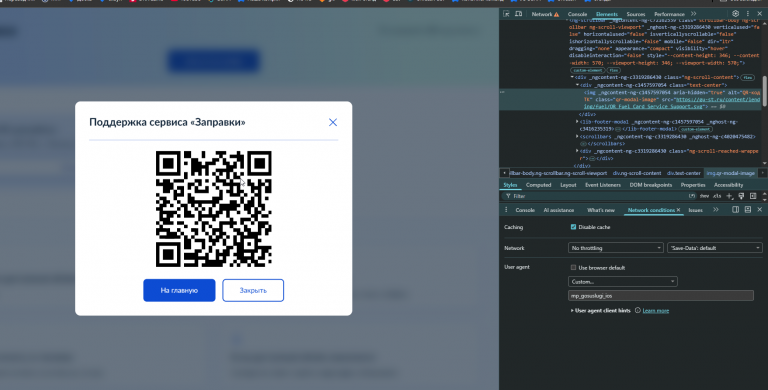The height and width of the screenshot is (390, 768).
Task: Switch to the Computed styles tab
Action: click(x=538, y=185)
